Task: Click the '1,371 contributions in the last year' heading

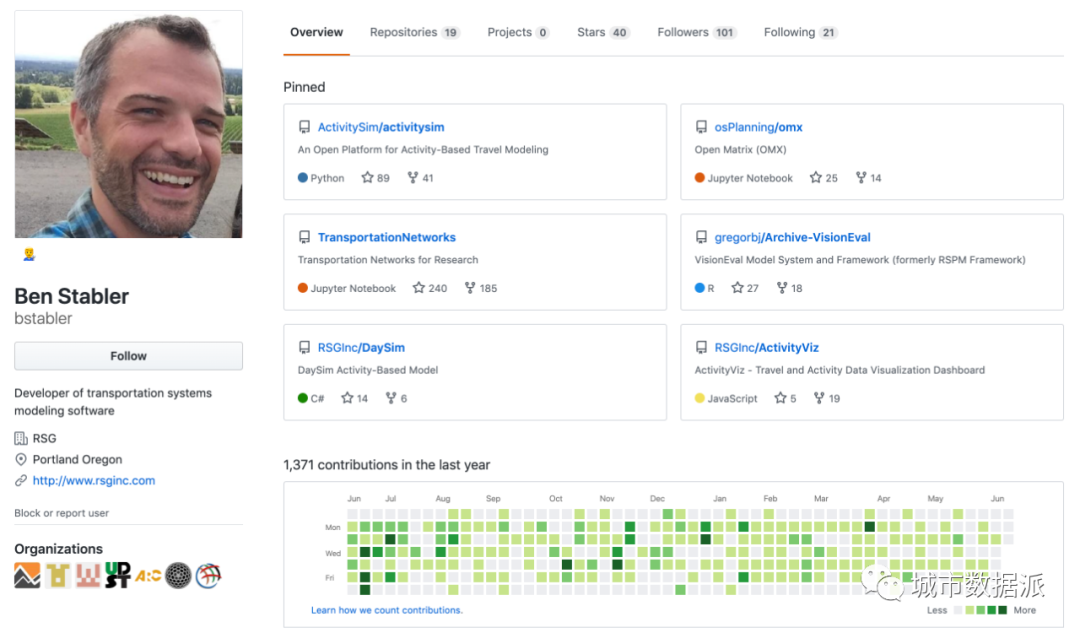Action: click(386, 464)
